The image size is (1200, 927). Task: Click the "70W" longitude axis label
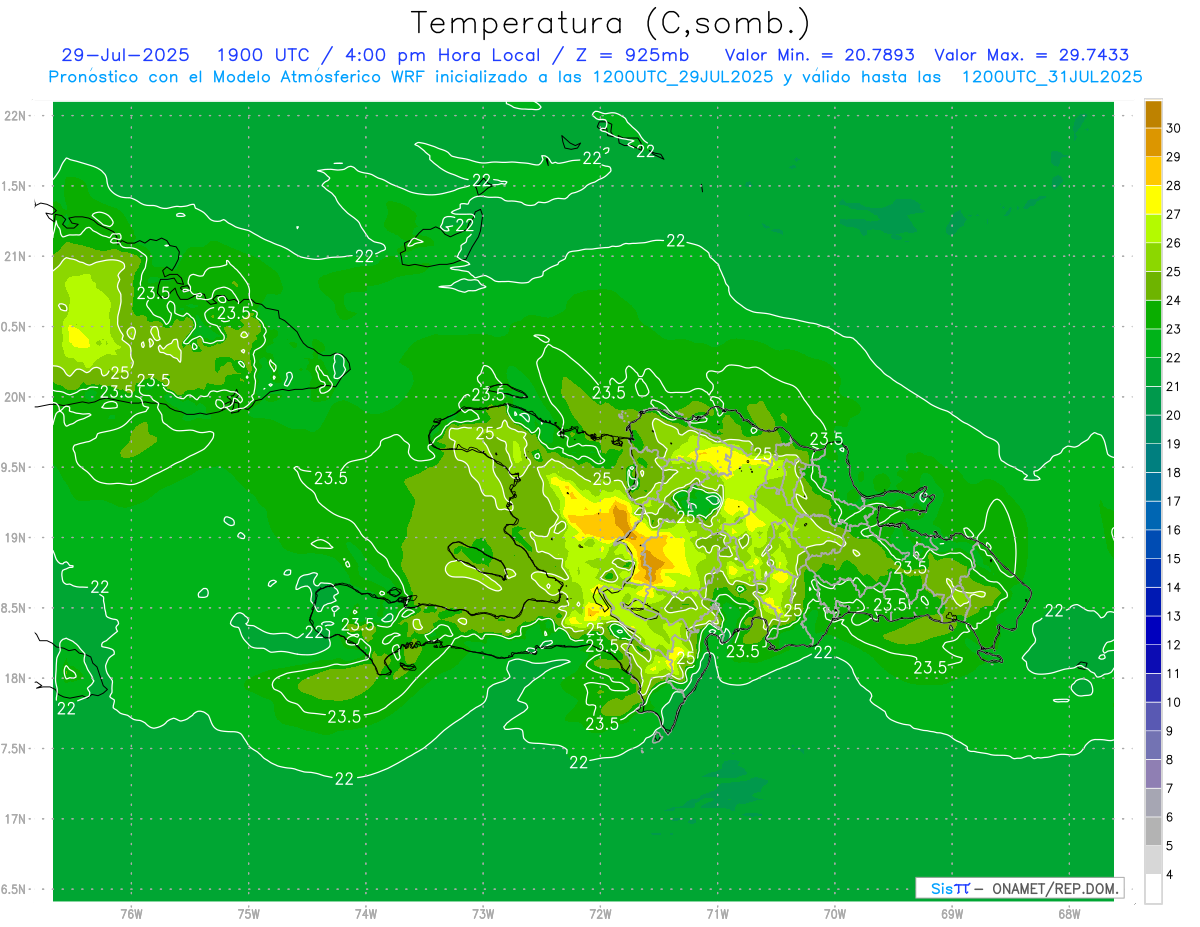coord(835,913)
